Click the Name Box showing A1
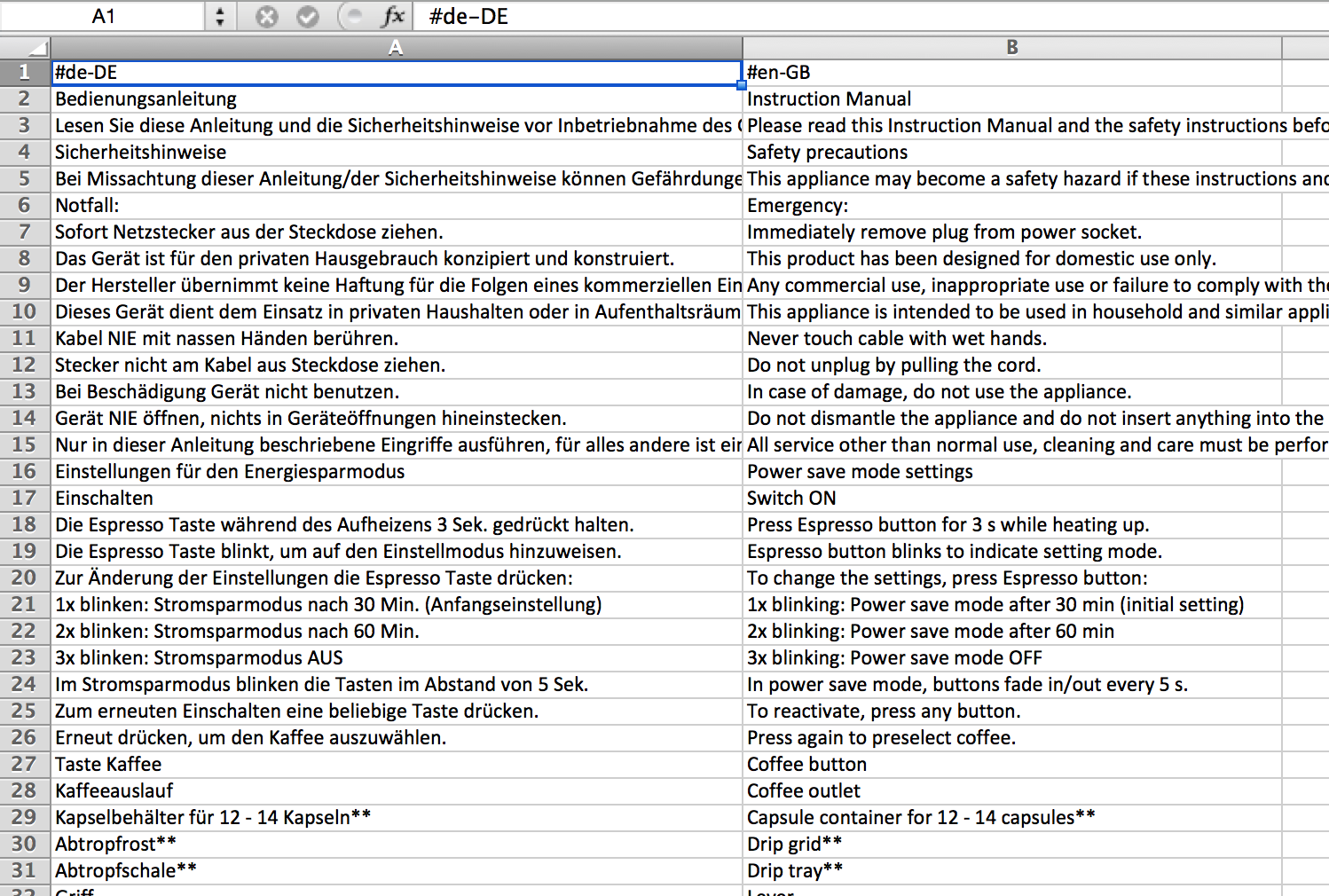 pyautogui.click(x=103, y=17)
